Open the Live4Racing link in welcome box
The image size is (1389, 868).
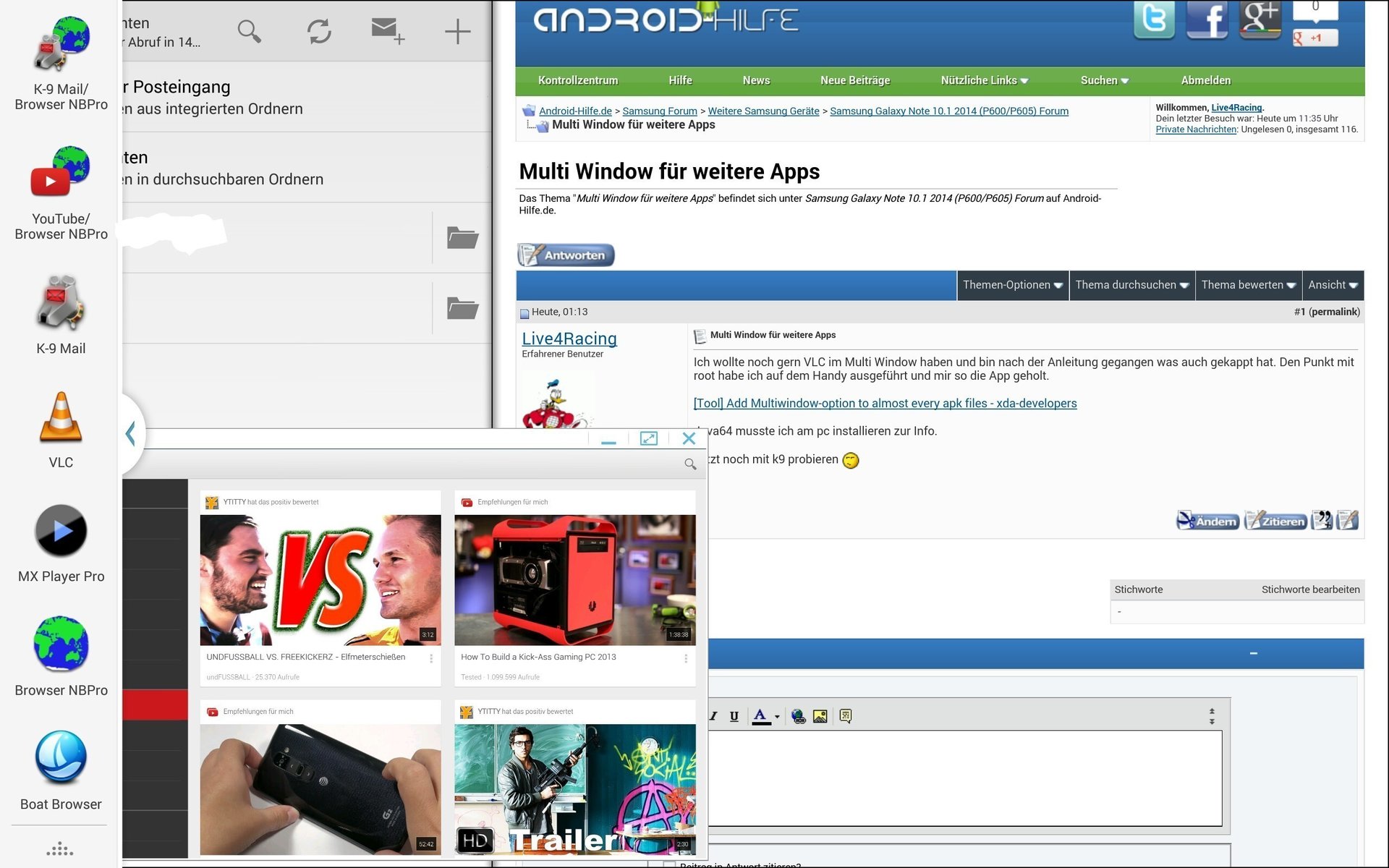[1236, 107]
